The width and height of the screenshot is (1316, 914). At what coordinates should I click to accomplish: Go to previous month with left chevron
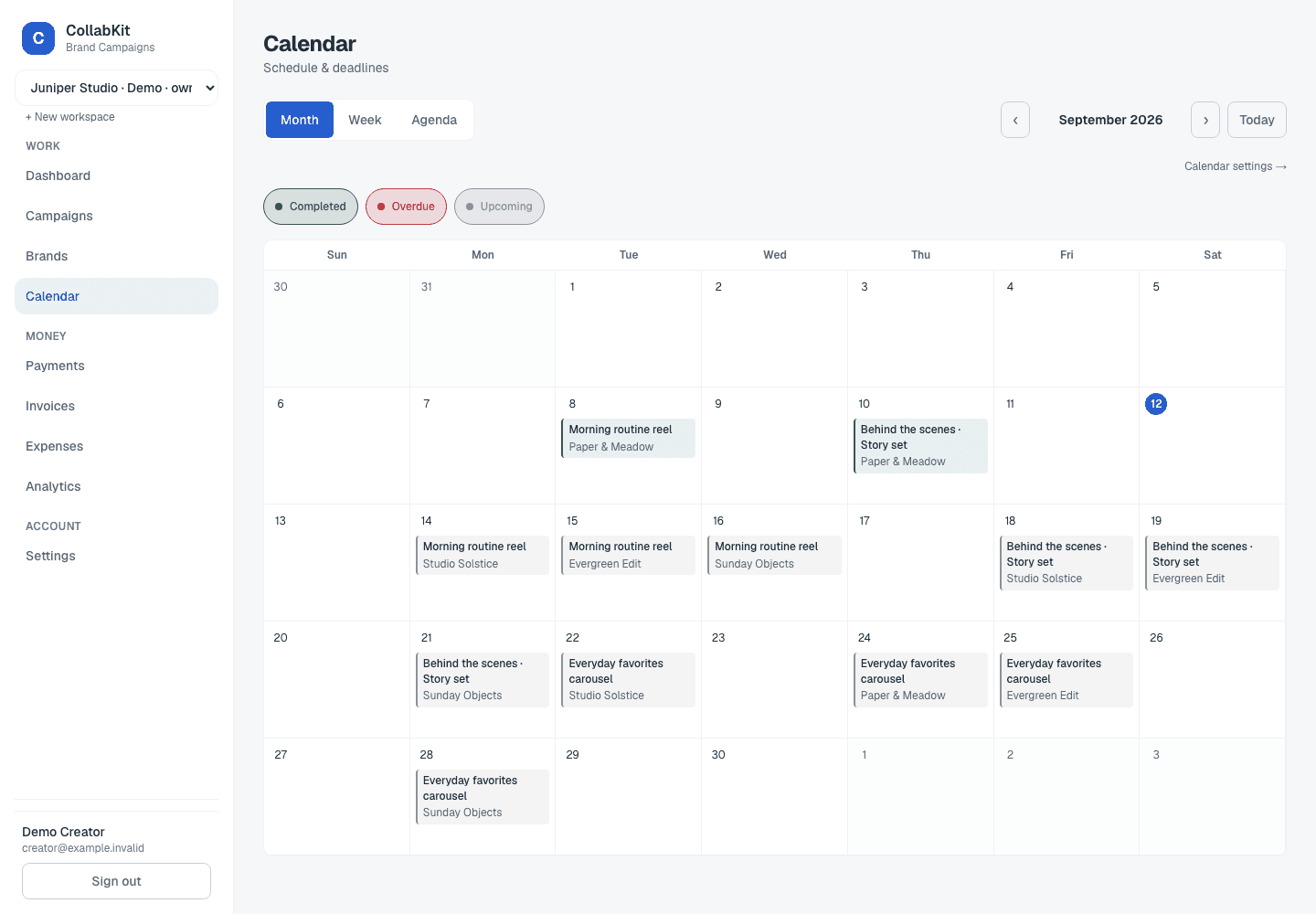coord(1015,120)
